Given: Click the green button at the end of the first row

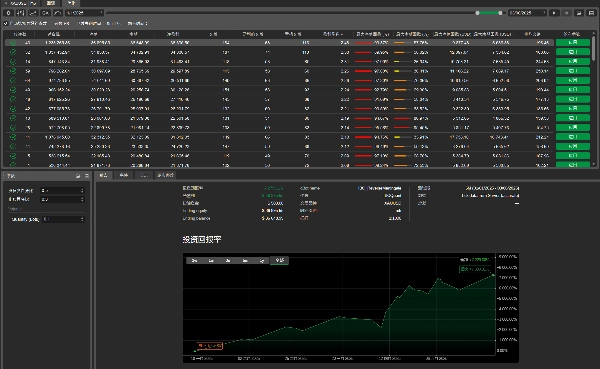Looking at the screenshot, I should click(572, 42).
